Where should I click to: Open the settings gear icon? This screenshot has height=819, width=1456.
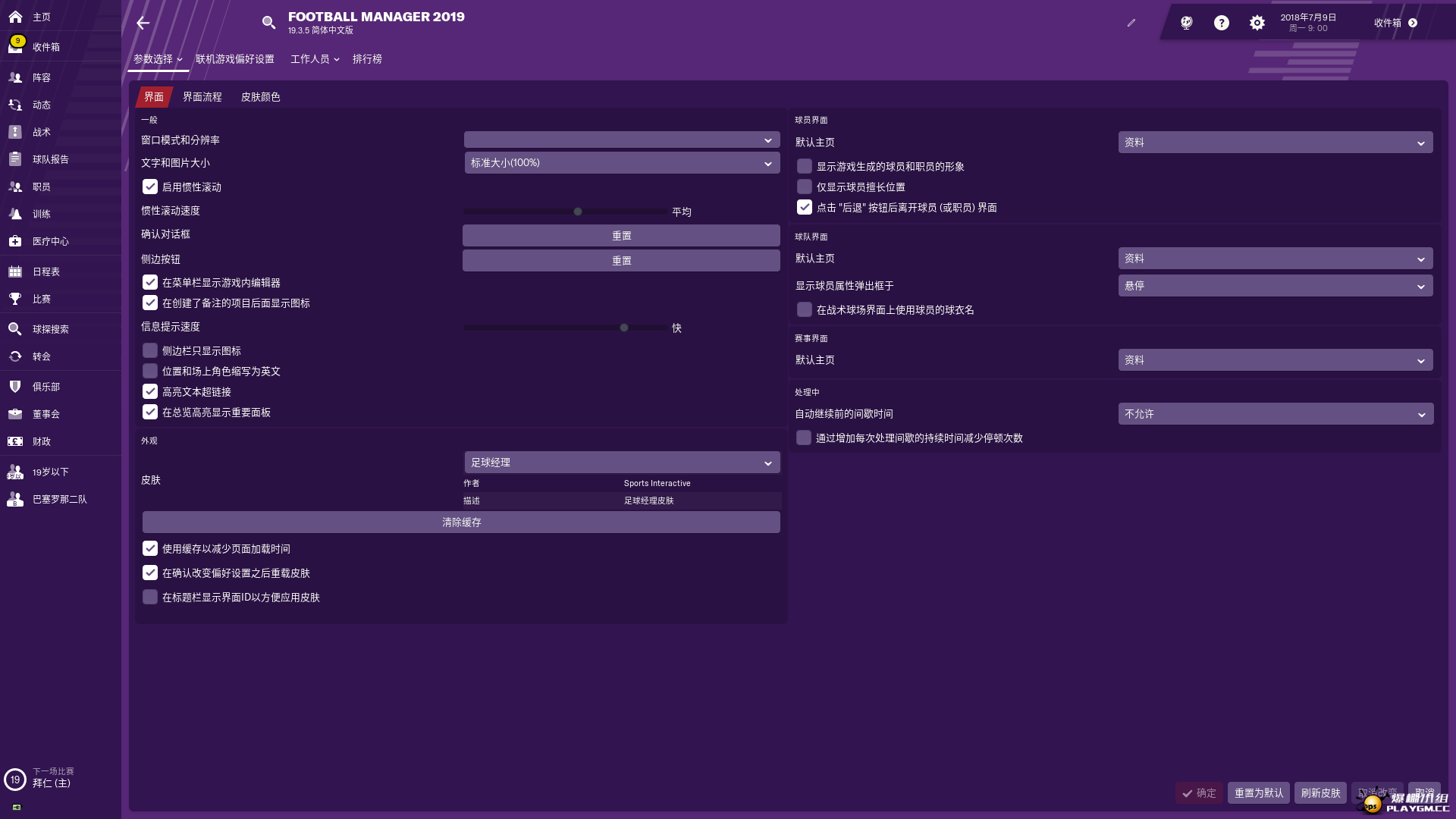tap(1257, 23)
